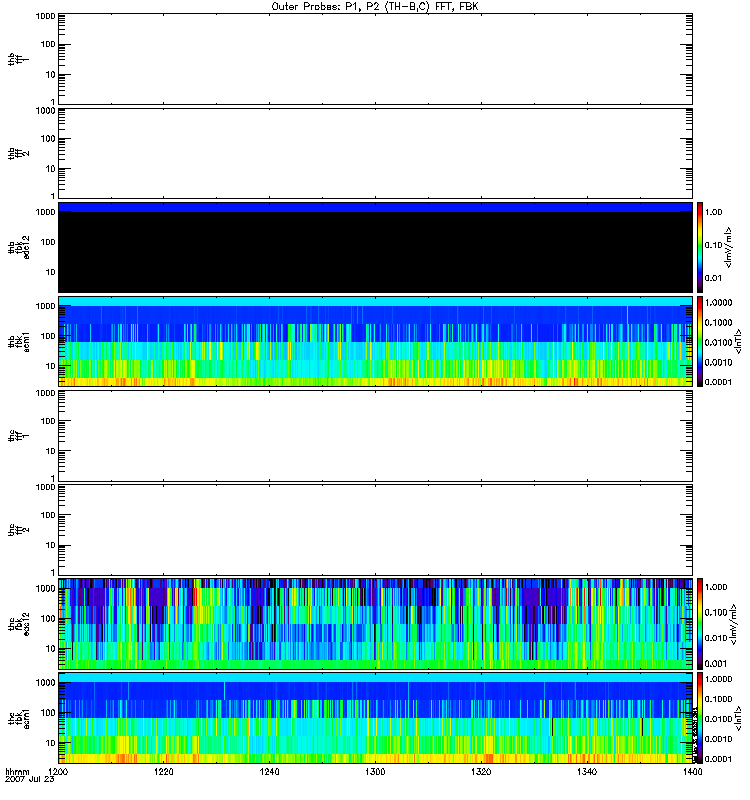Click the thb edc12 mV/m color bar
Viewport: 750px width, 800px height.
(x=701, y=248)
